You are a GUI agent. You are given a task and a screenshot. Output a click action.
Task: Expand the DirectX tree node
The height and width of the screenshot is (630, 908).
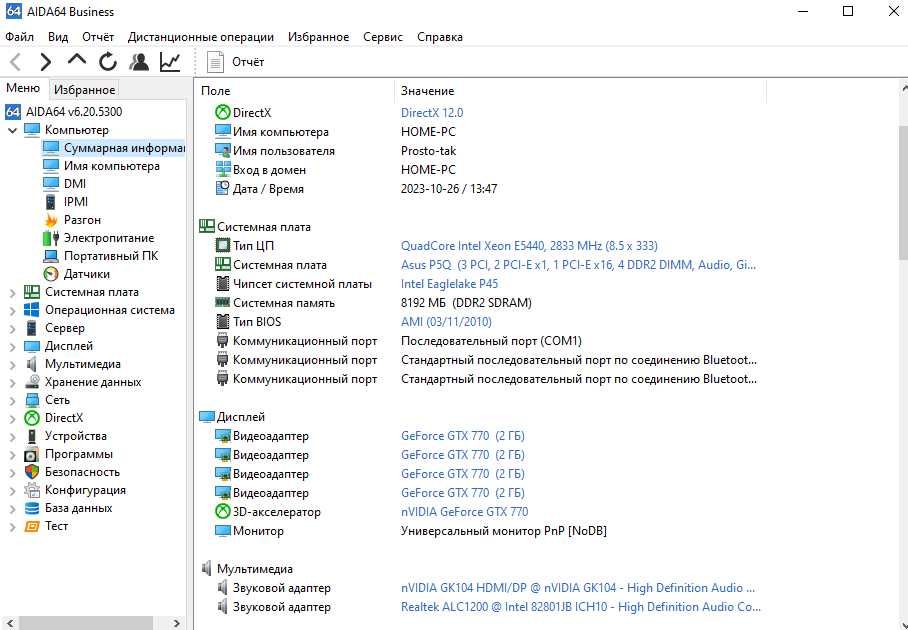[x=12, y=418]
